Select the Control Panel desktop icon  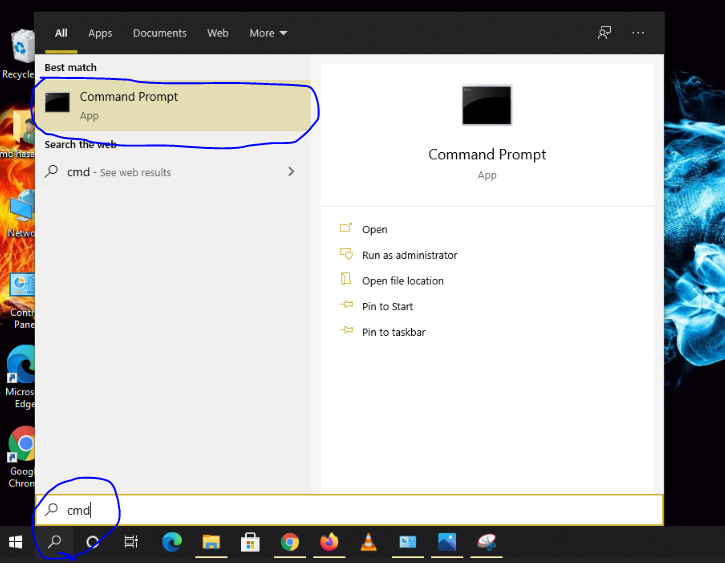(20, 300)
